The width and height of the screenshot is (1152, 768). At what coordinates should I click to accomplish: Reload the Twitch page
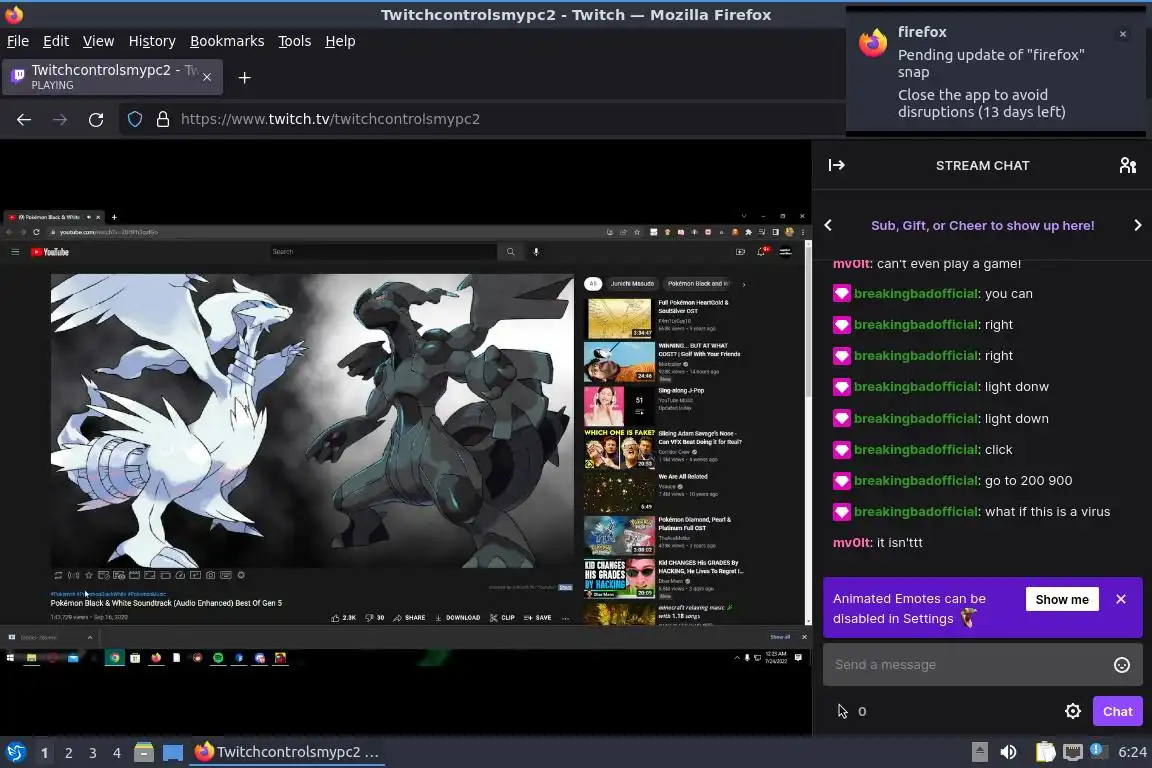tap(96, 119)
